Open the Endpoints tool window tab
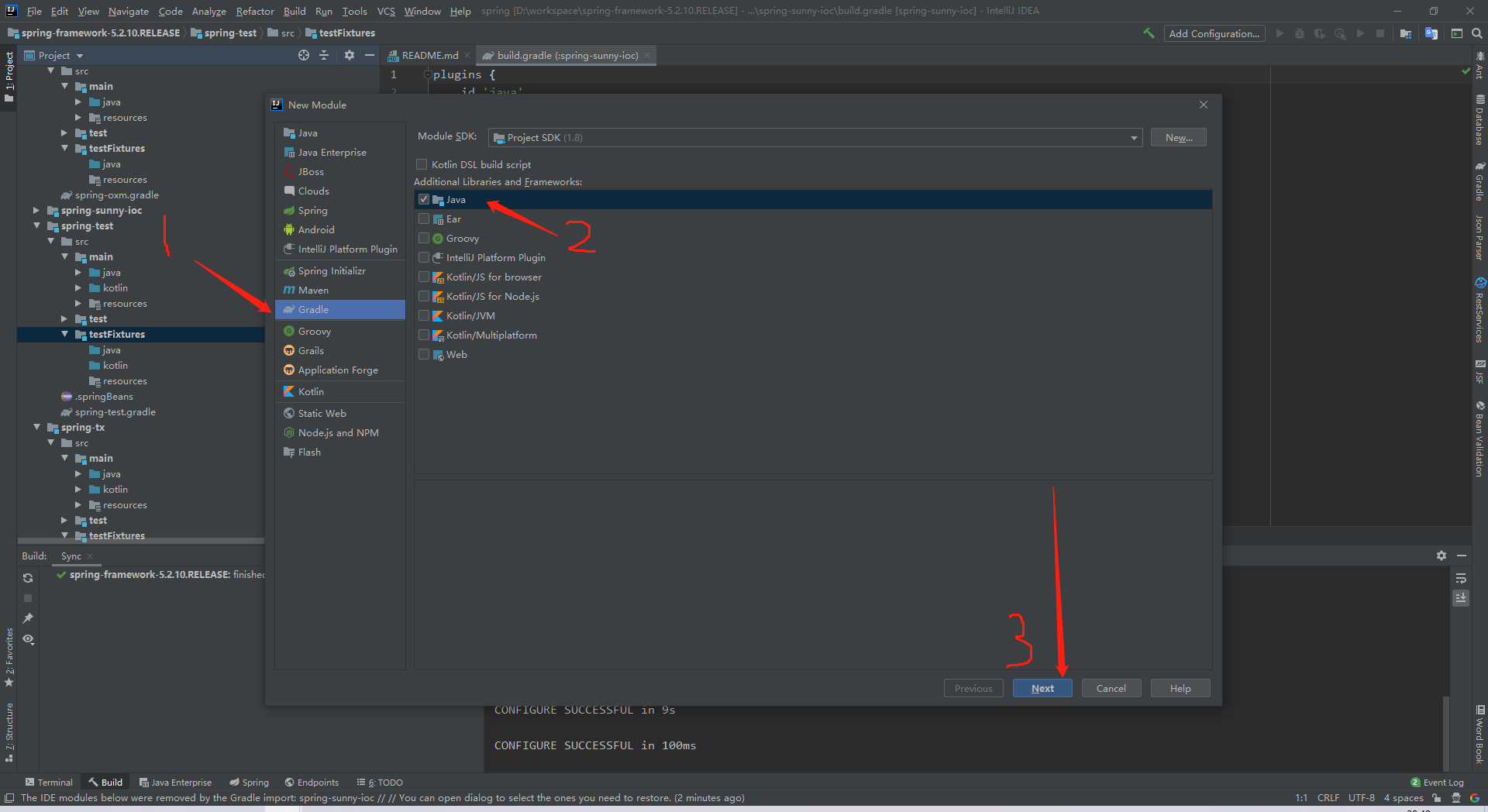 tap(312, 782)
